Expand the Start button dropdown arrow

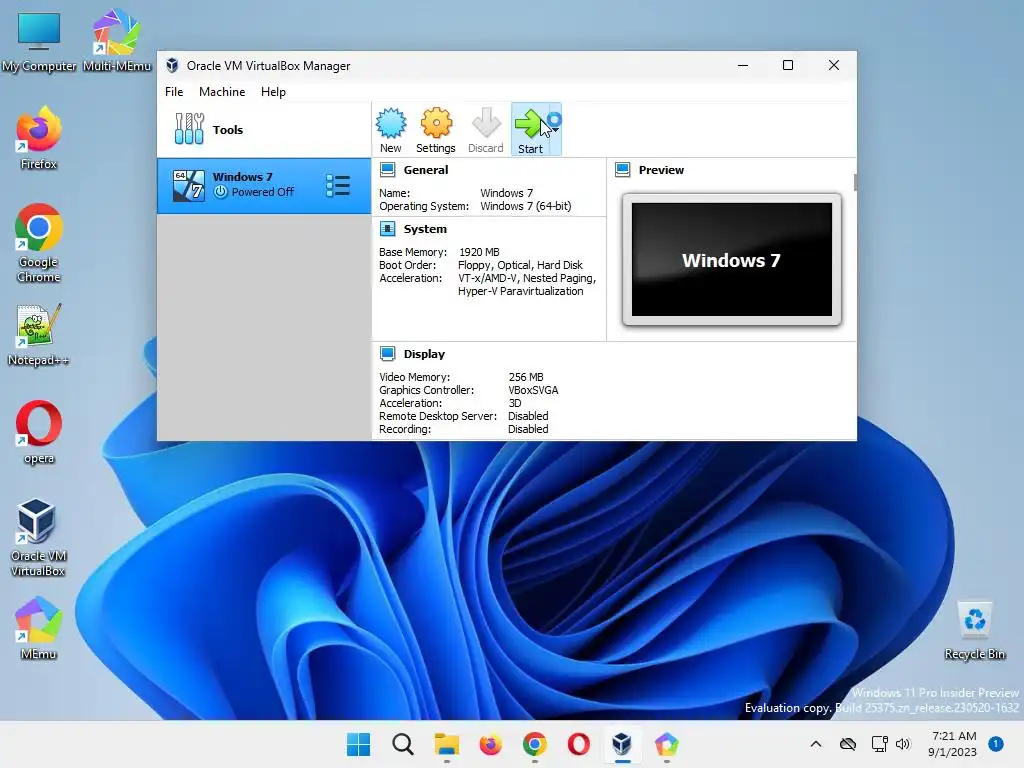[554, 129]
